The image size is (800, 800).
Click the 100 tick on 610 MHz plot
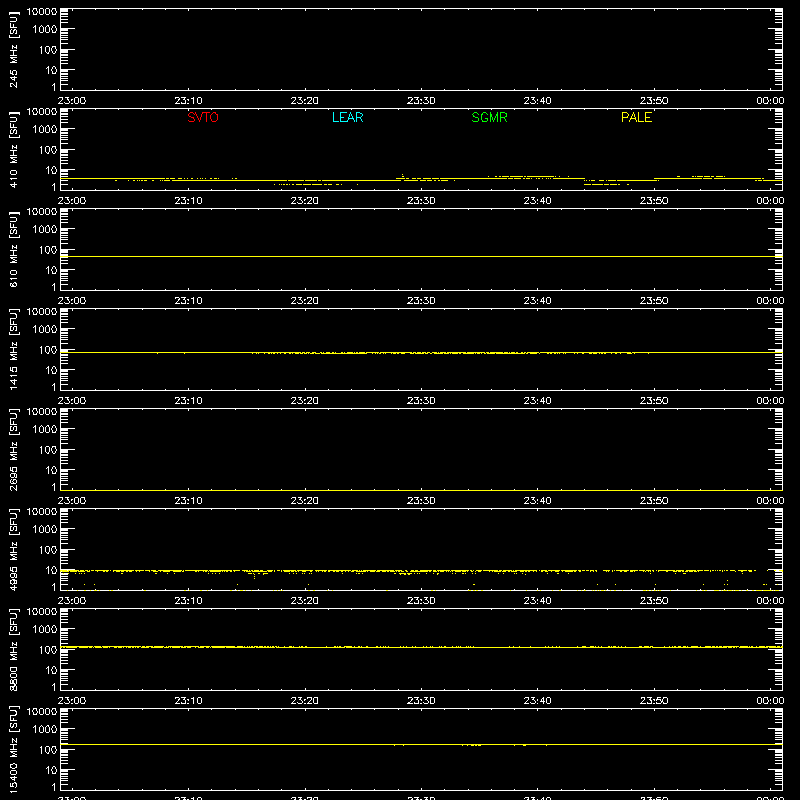[x=48, y=250]
